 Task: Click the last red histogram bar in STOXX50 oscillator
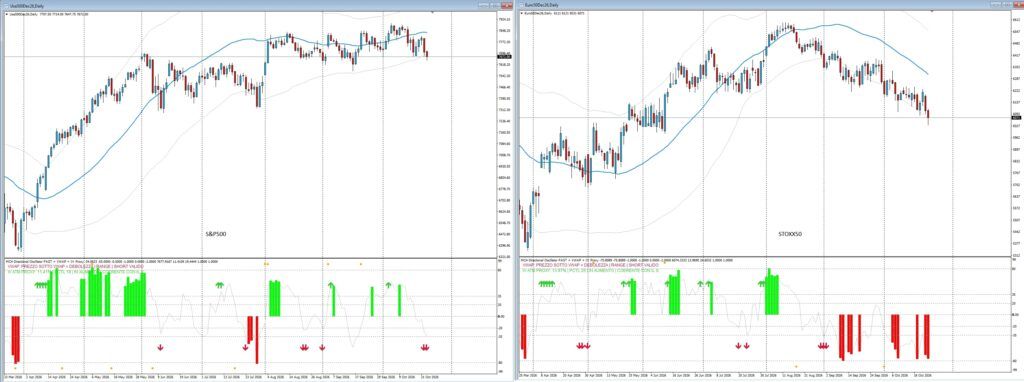(927, 336)
